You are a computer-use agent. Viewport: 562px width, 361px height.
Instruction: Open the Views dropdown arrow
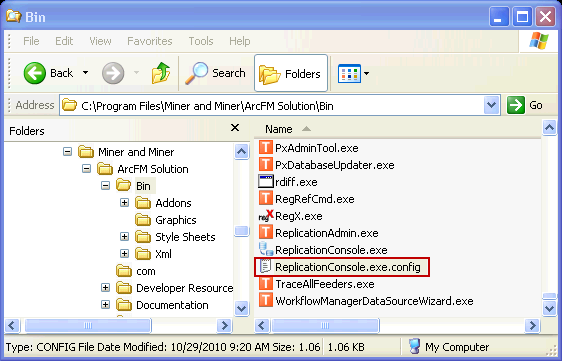tap(366, 73)
